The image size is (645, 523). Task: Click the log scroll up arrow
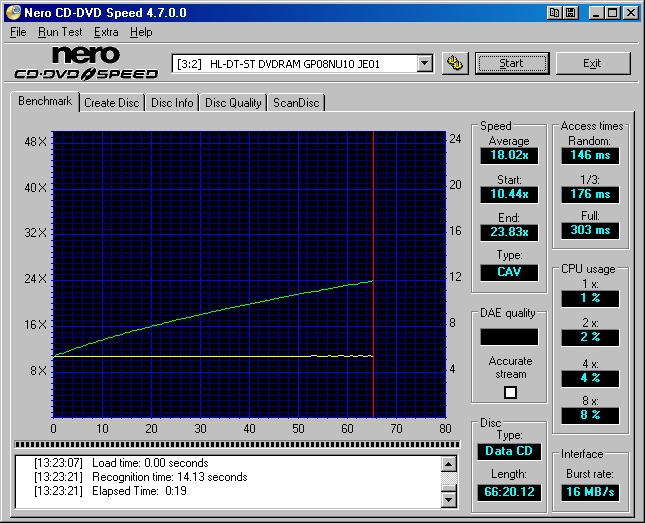tap(449, 464)
